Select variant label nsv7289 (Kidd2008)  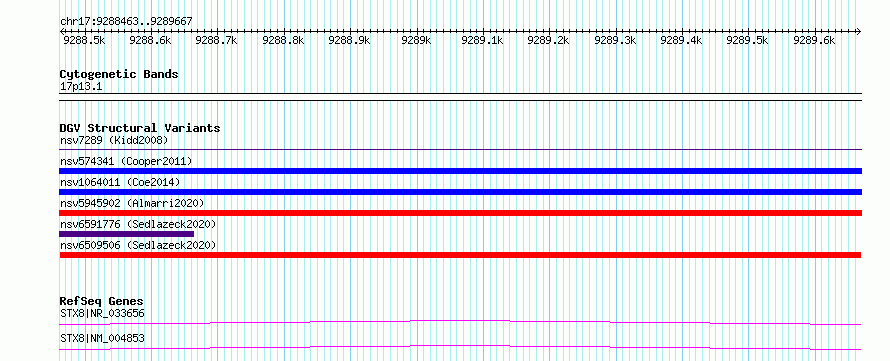[114, 140]
